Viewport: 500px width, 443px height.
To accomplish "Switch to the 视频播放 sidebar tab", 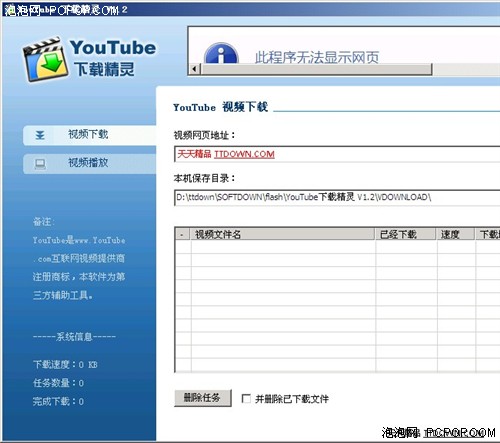I will pos(89,164).
